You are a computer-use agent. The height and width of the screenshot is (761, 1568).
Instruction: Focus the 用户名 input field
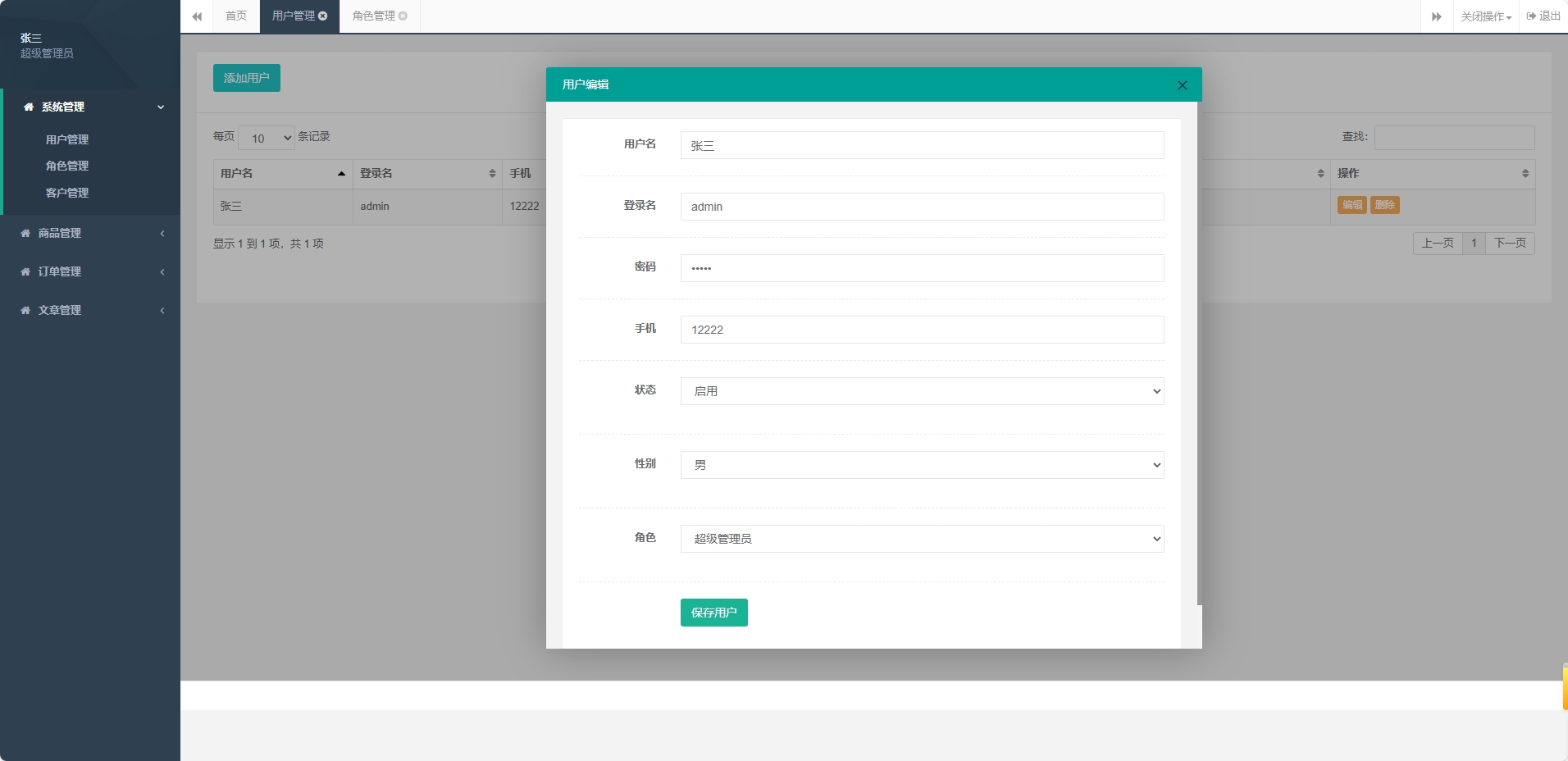[922, 145]
